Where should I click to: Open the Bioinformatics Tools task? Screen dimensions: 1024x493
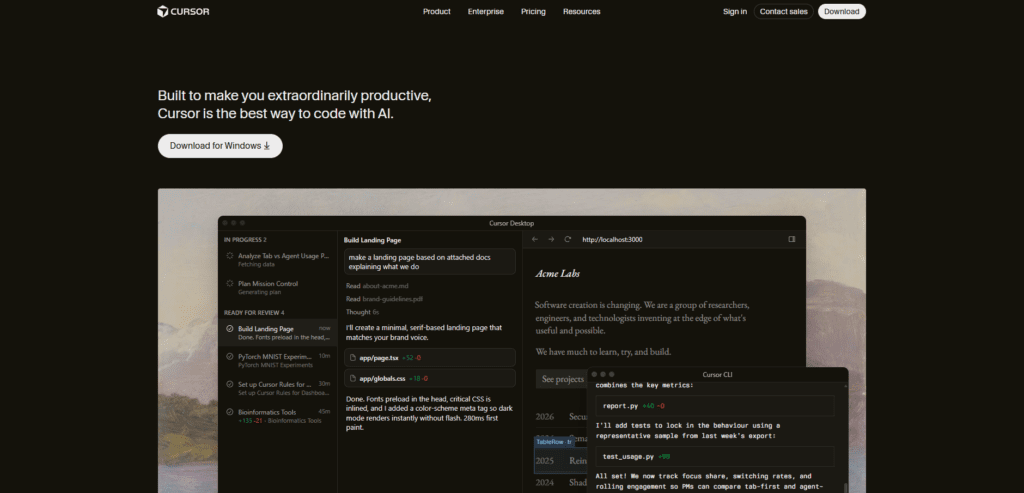point(278,416)
